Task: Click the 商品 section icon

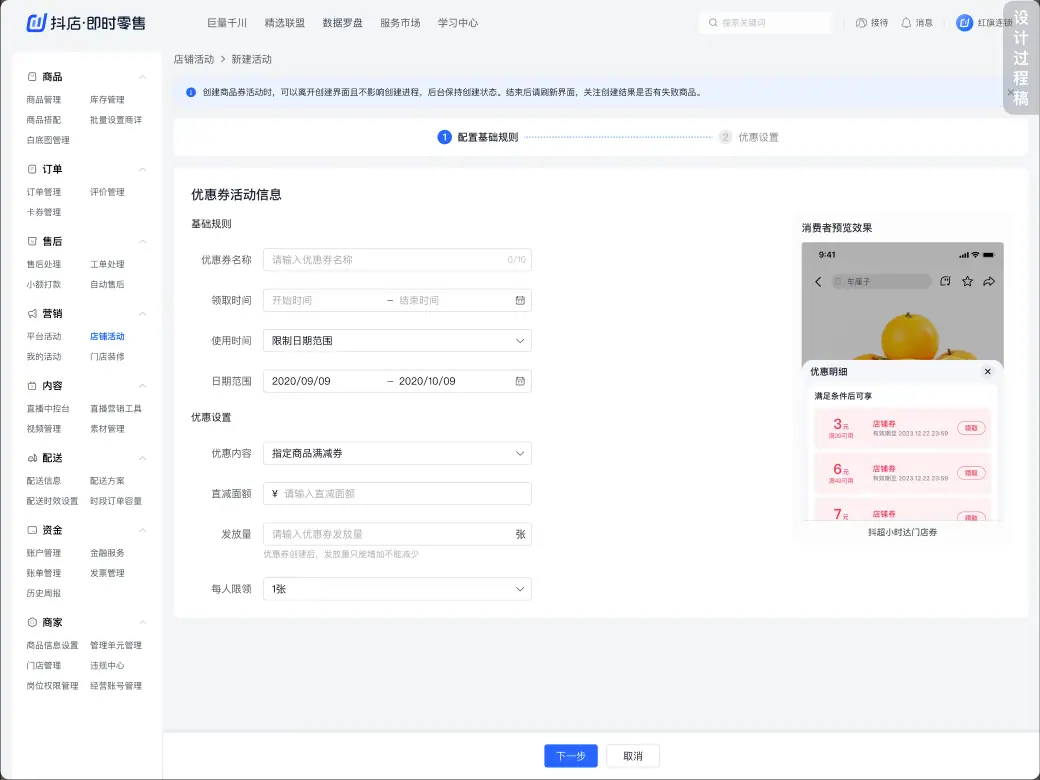Action: pos(32,77)
